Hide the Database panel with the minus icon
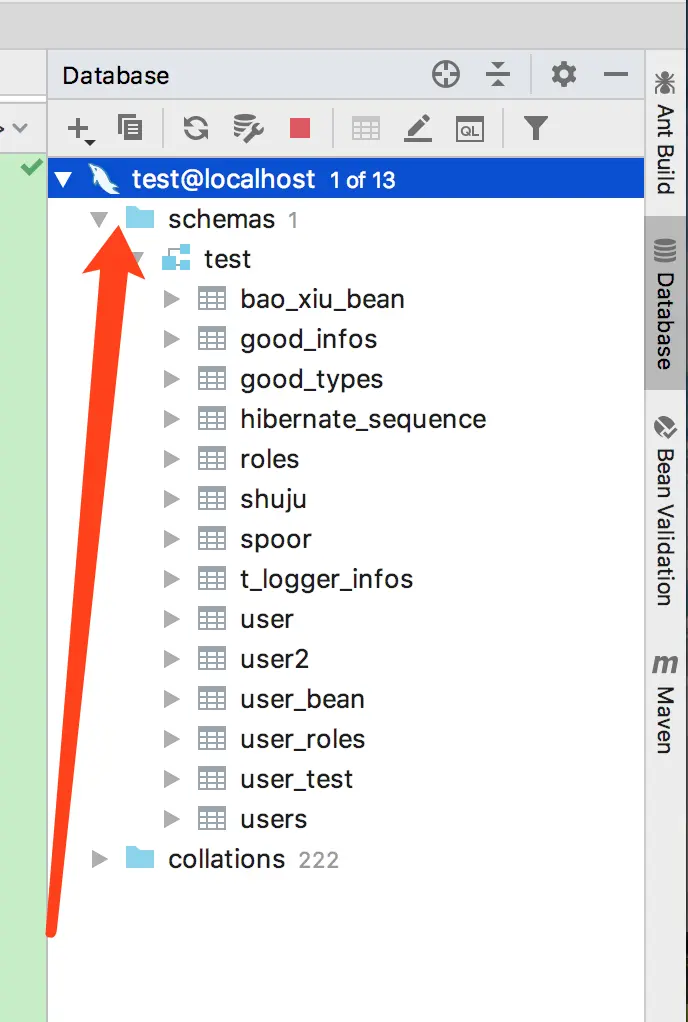This screenshot has height=1022, width=688. pyautogui.click(x=616, y=74)
